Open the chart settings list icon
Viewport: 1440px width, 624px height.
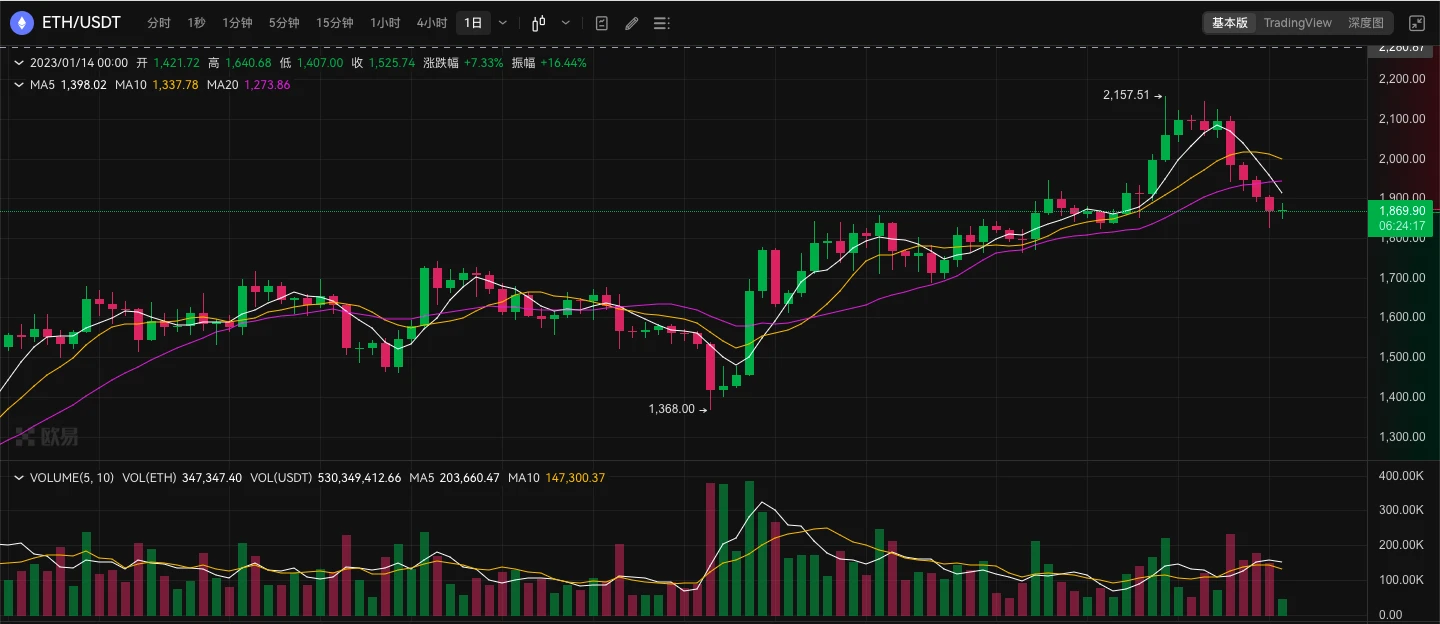tap(661, 23)
